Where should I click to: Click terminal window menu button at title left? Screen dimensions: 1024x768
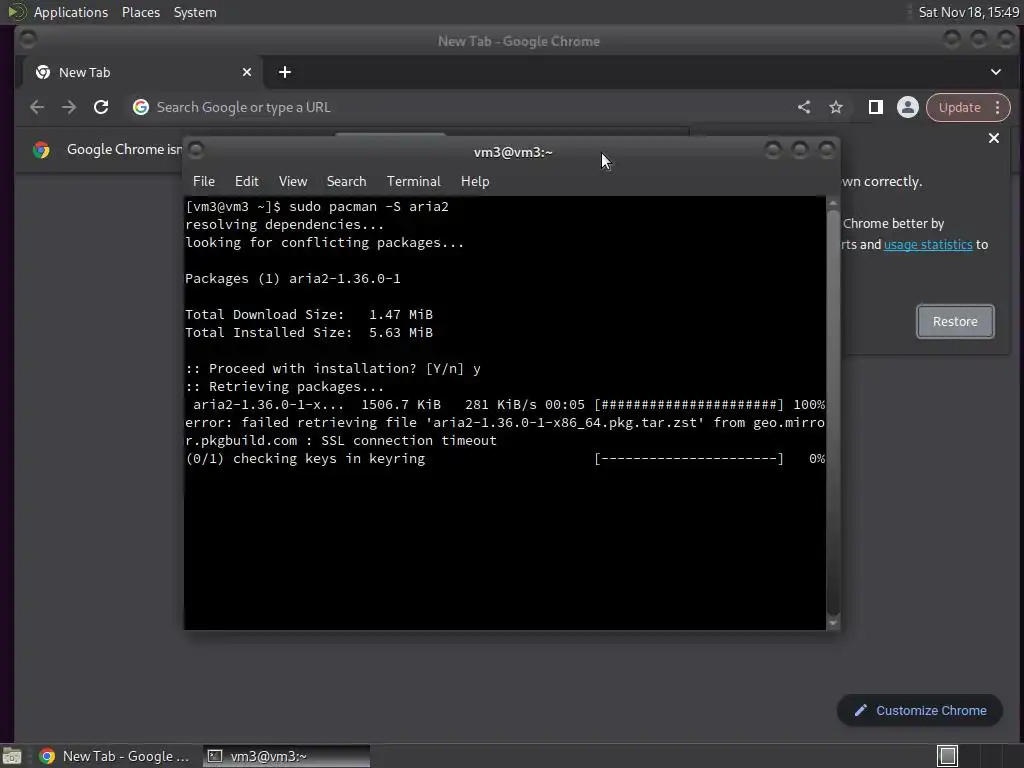click(196, 151)
